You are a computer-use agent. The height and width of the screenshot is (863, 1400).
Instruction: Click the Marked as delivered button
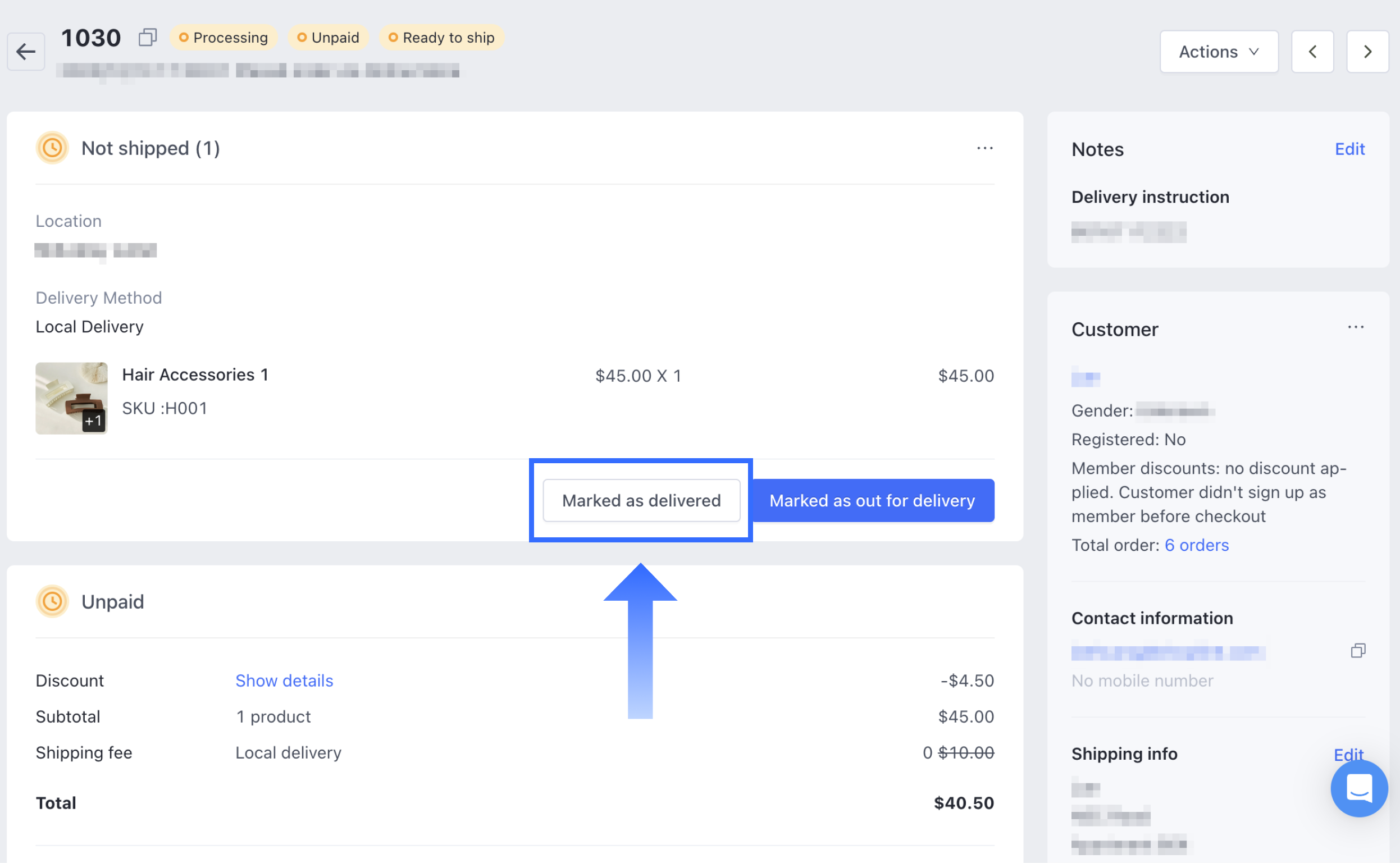[x=641, y=501]
